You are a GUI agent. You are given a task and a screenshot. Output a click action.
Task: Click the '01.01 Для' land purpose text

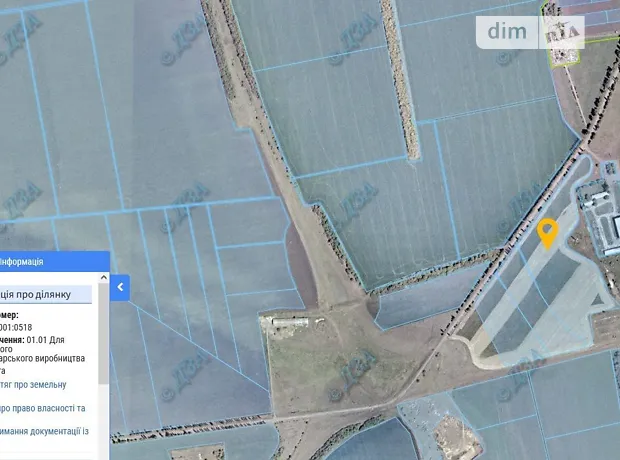68,340
